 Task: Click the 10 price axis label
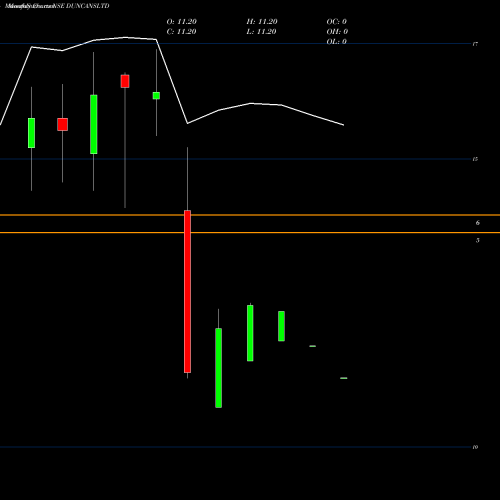pyautogui.click(x=475, y=447)
